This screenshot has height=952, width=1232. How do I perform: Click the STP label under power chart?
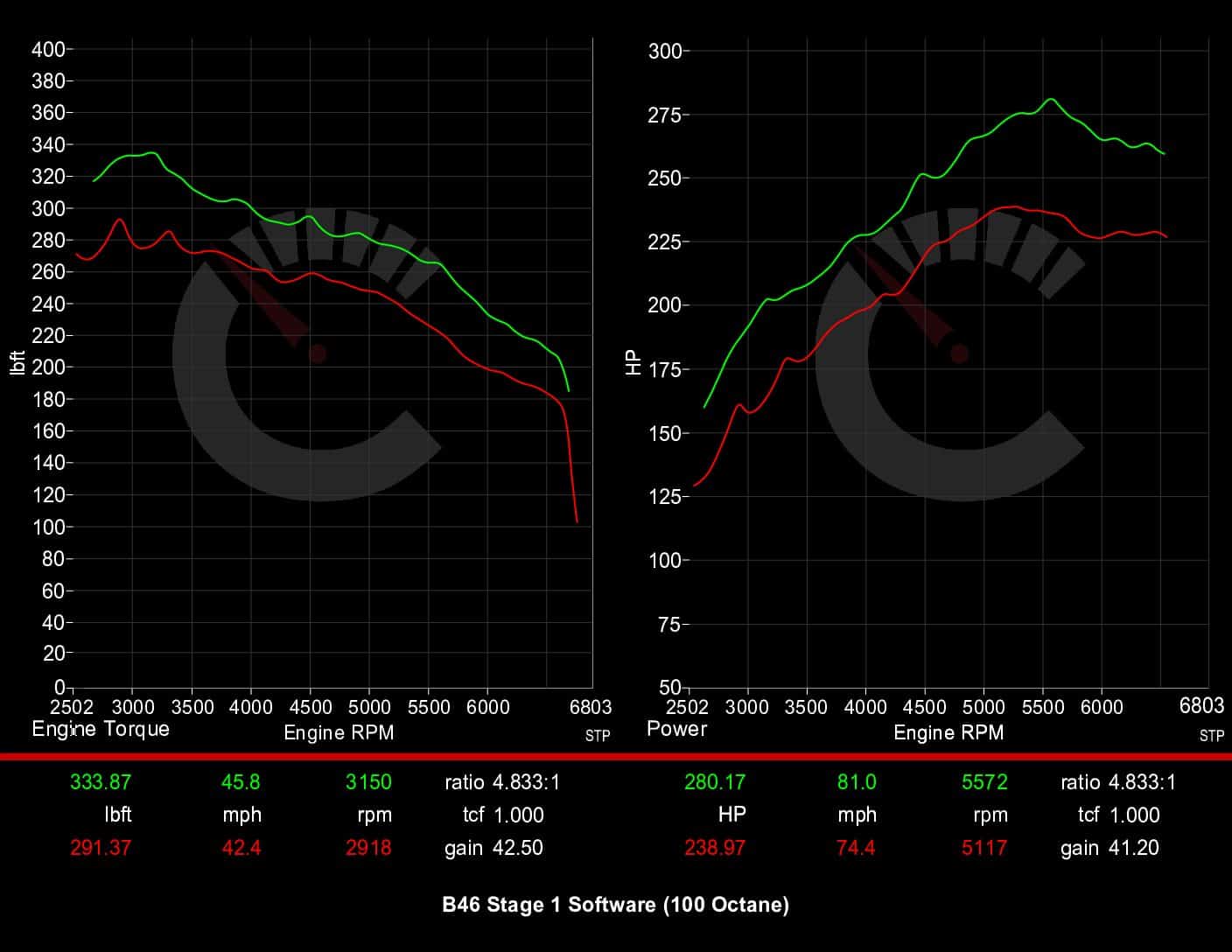[x=1212, y=736]
